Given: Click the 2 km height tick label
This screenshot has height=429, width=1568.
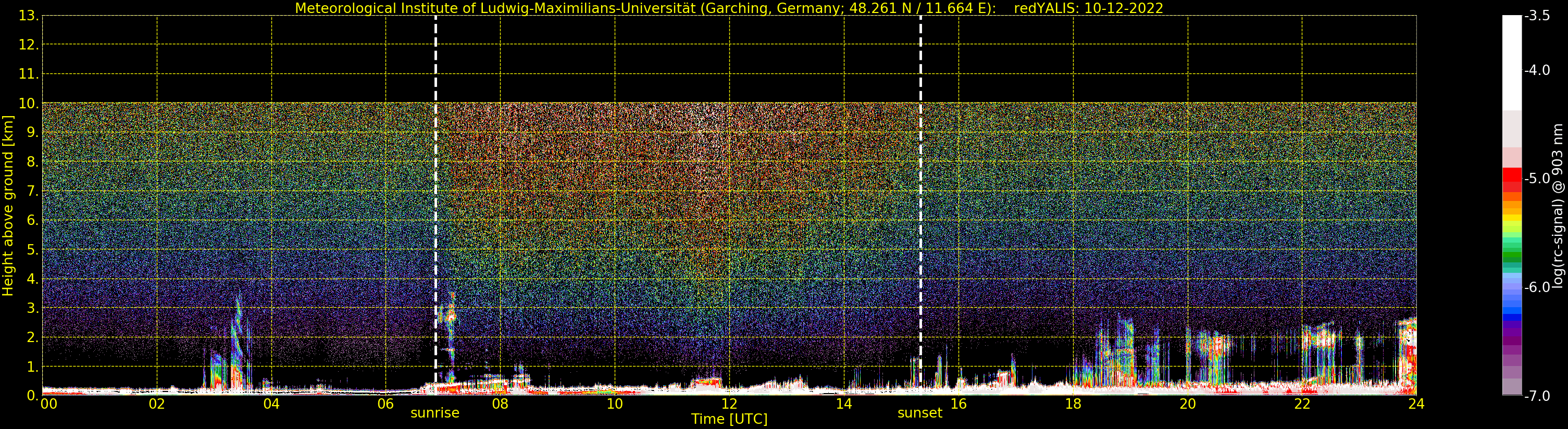Looking at the screenshot, I should point(32,337).
